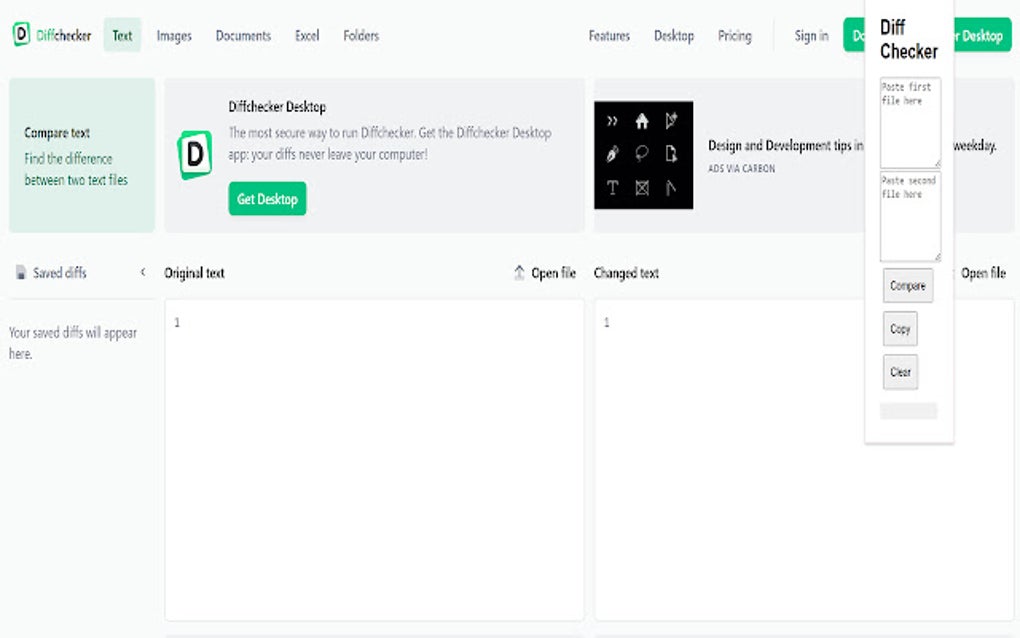Collapse the Saved diffs sidebar
Screen dimensions: 1020x638
point(143,271)
